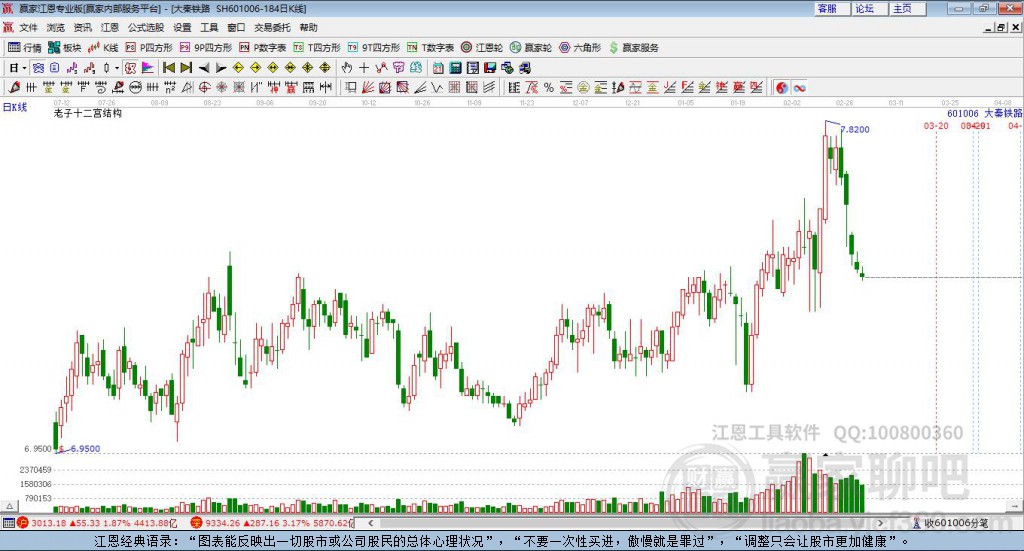Select the crosshair plus cursor tool
The height and width of the screenshot is (551, 1024).
[364, 68]
